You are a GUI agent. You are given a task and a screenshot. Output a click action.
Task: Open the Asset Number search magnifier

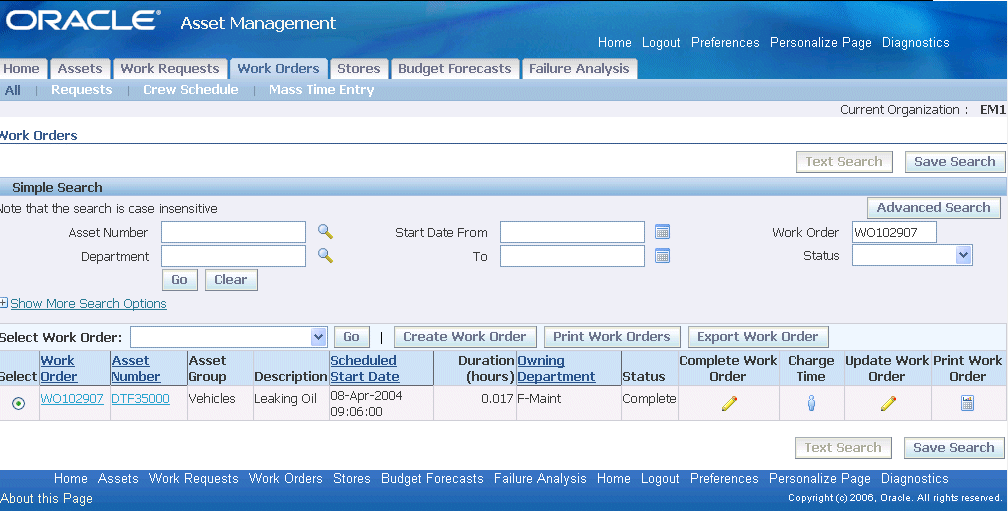click(325, 231)
